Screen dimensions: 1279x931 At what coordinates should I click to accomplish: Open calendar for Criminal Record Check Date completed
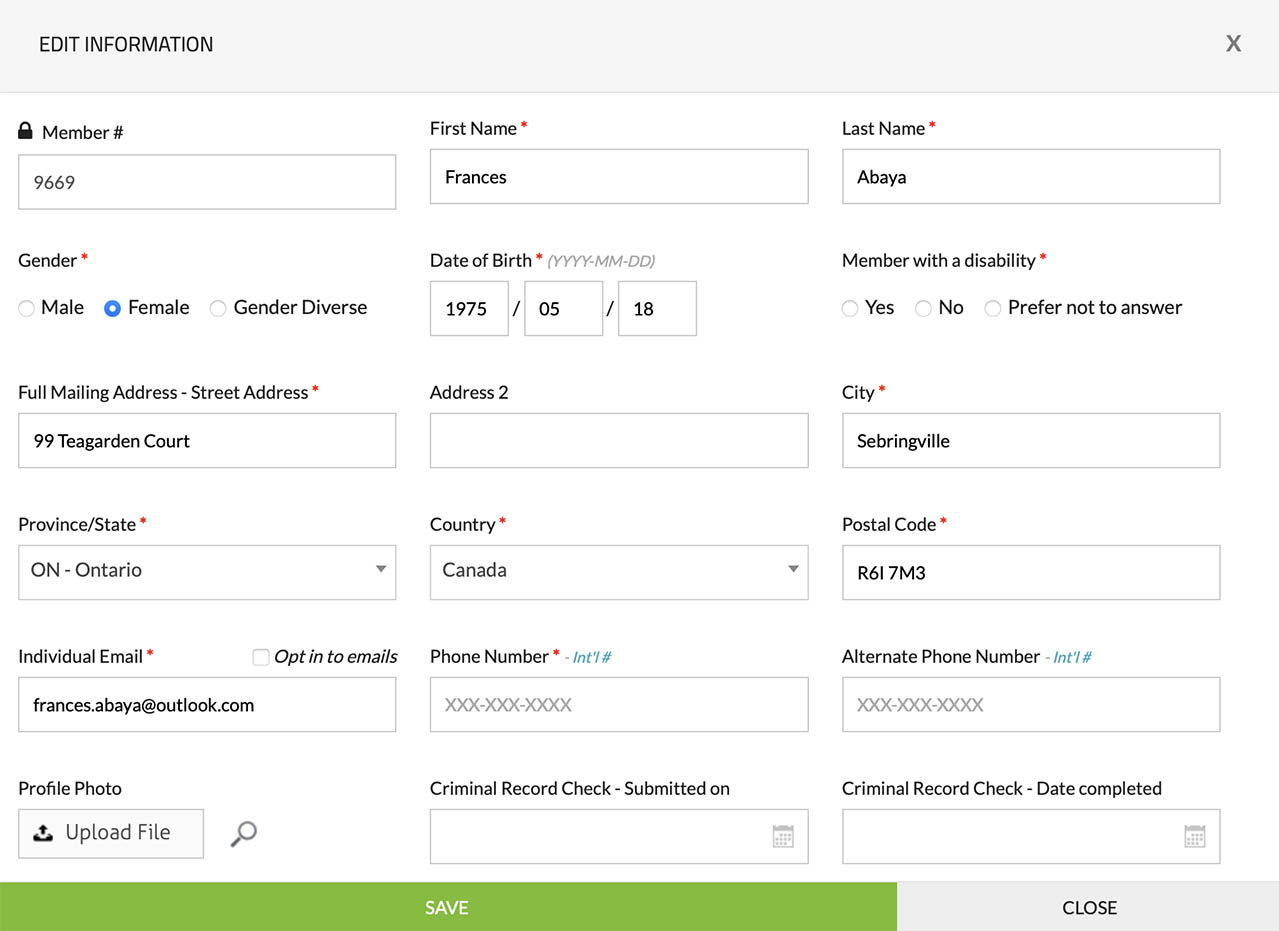[1194, 836]
